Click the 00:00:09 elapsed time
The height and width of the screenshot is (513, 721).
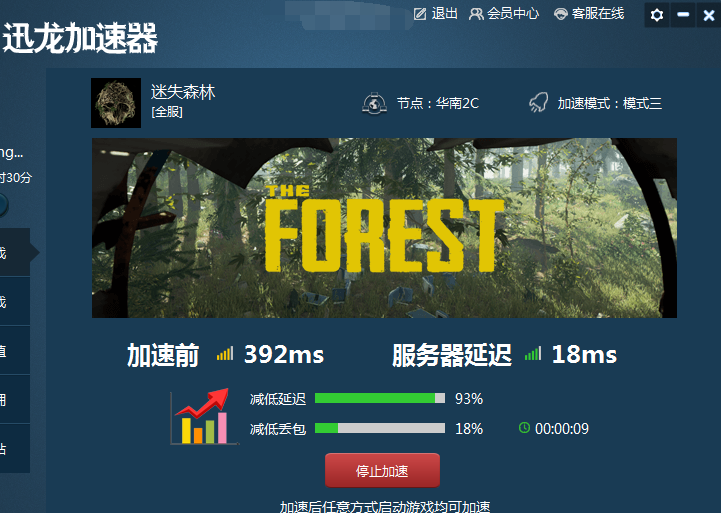pyautogui.click(x=562, y=428)
